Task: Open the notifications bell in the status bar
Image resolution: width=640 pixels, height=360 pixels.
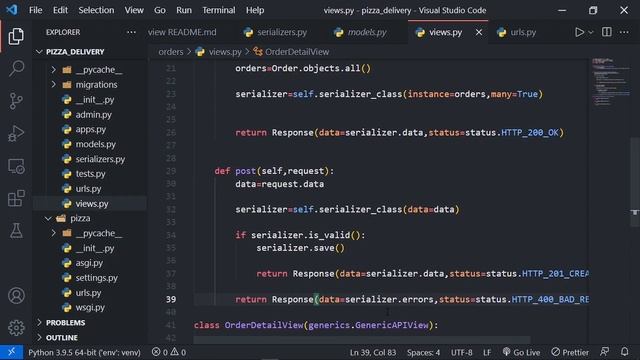Action: pos(624,352)
